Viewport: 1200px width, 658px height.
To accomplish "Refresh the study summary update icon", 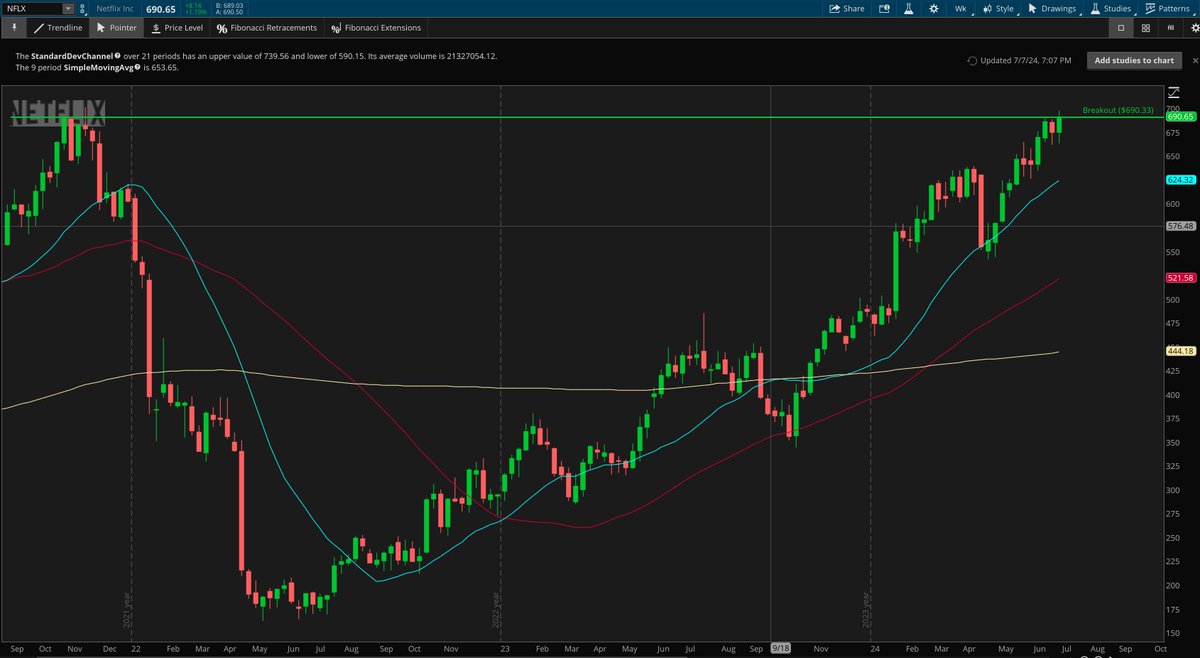I will pos(972,61).
